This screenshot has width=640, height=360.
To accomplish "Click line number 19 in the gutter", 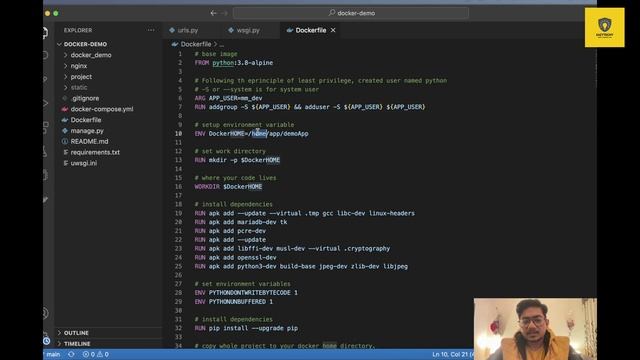I will (178, 213).
